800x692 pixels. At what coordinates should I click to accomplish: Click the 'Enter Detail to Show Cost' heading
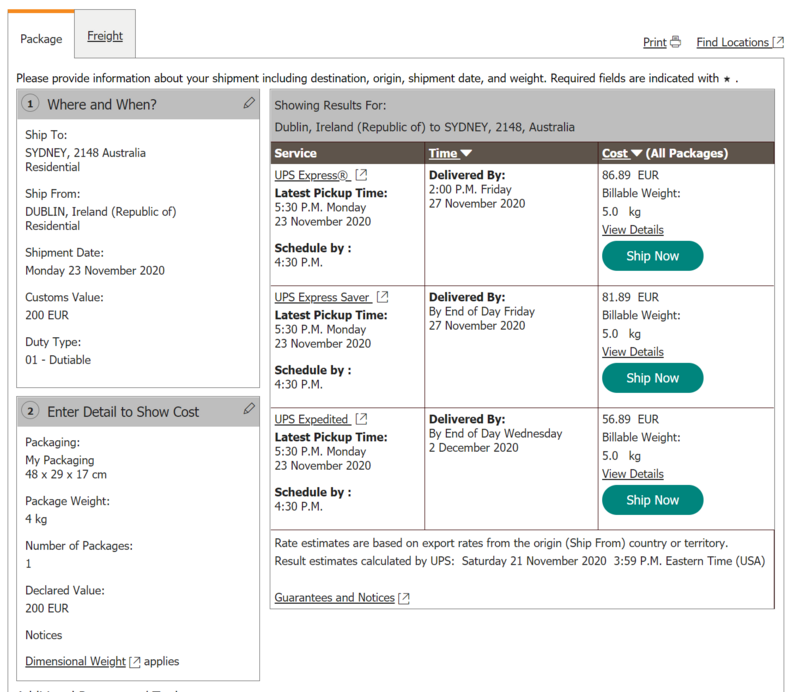coord(123,411)
